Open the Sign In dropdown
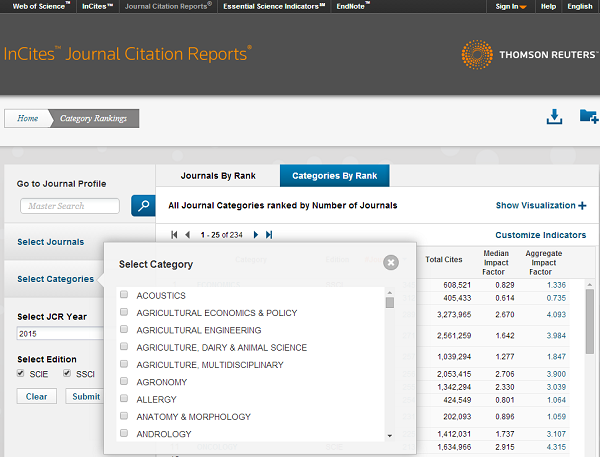This screenshot has width=600, height=457. coord(511,7)
